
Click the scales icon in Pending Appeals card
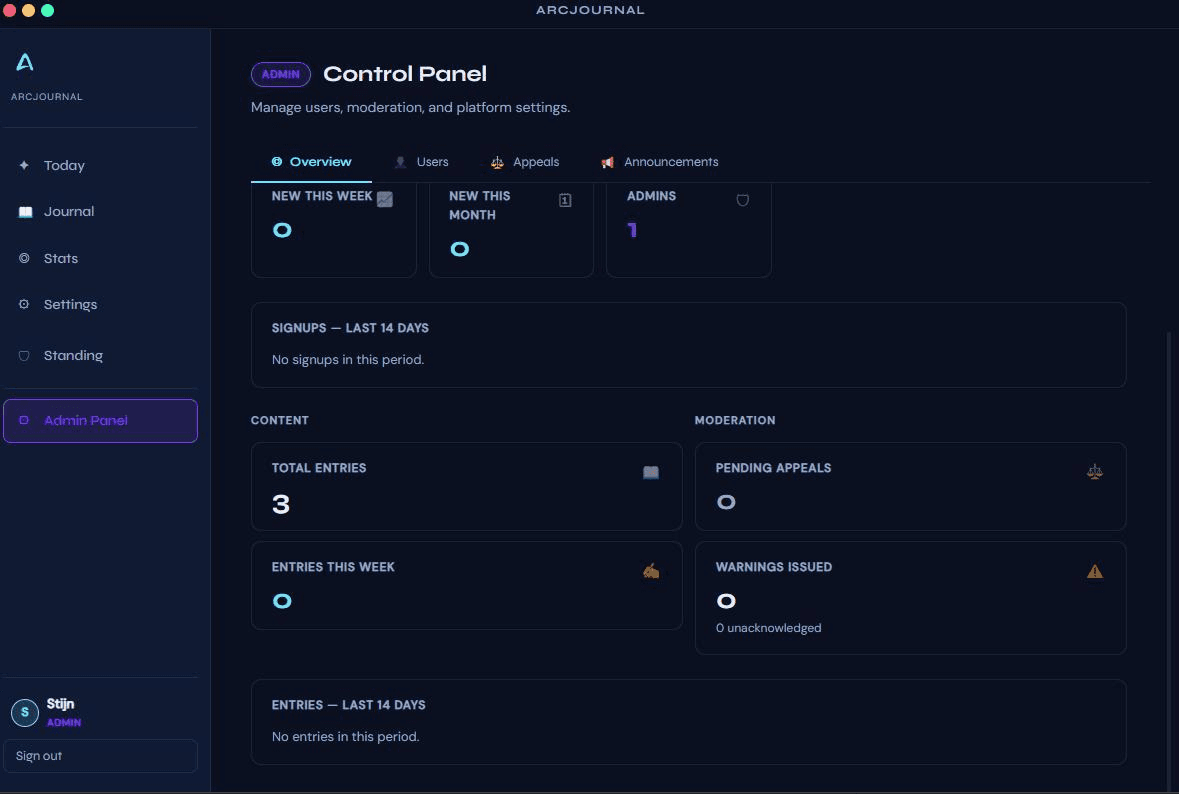(1095, 472)
